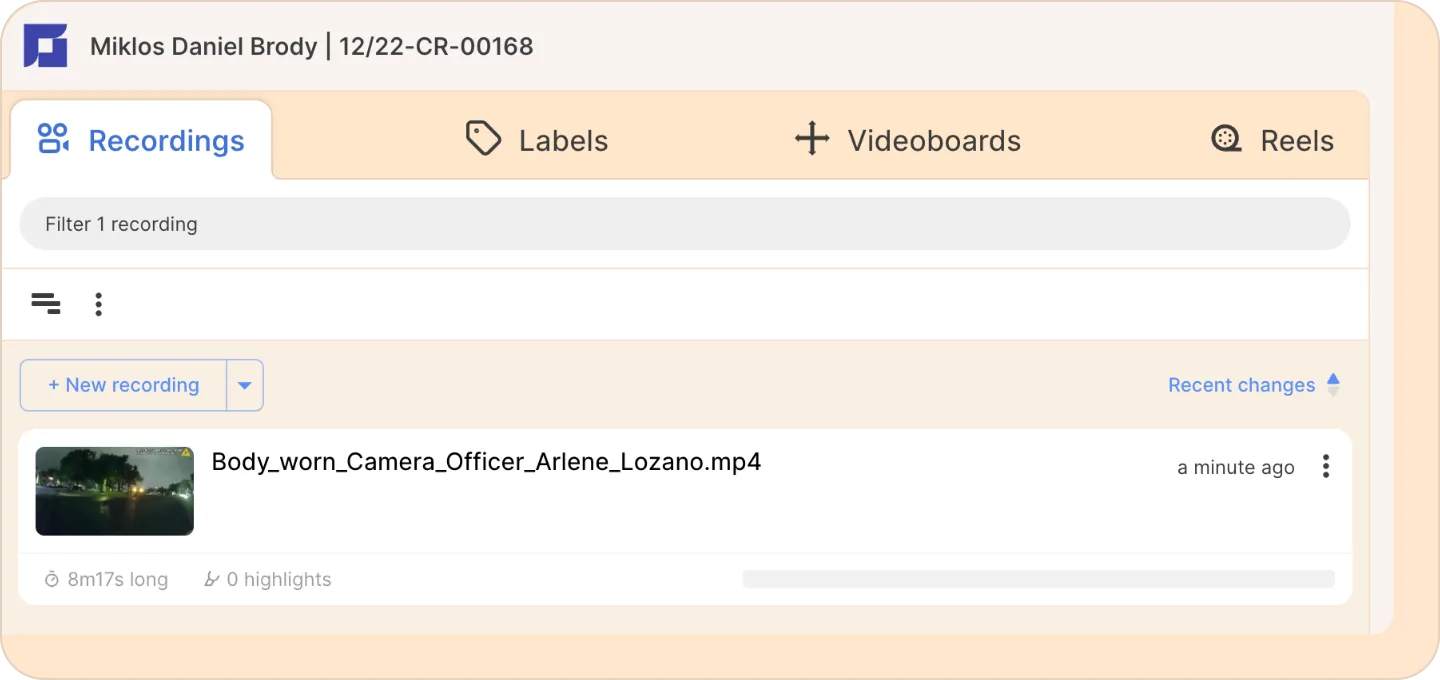Viewport: 1440px width, 680px height.
Task: Open Body_worn_Camera_Officer_Arlene_Lozano.mp4 recording title
Action: pyautogui.click(x=486, y=462)
